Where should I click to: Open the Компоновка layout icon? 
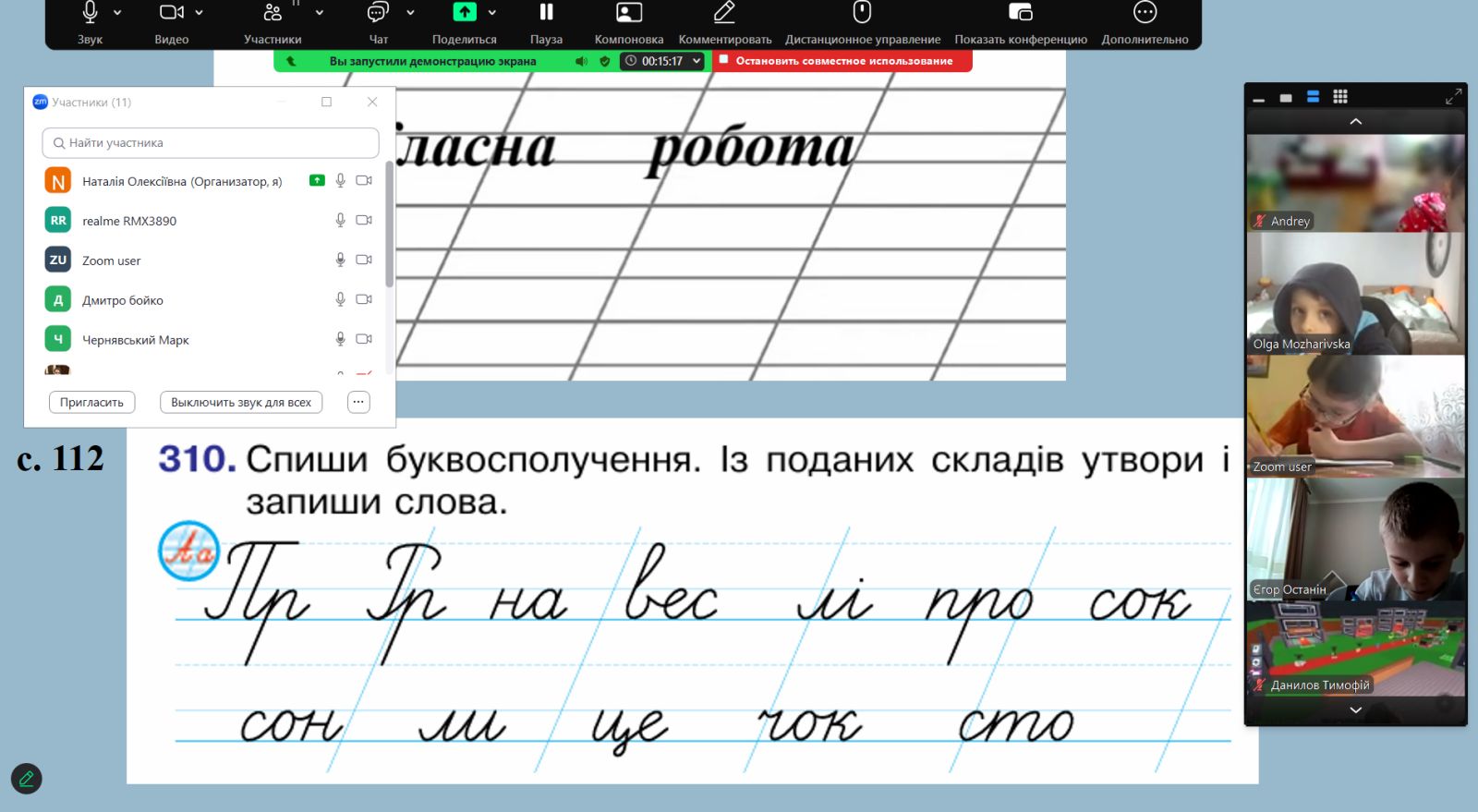(x=628, y=13)
